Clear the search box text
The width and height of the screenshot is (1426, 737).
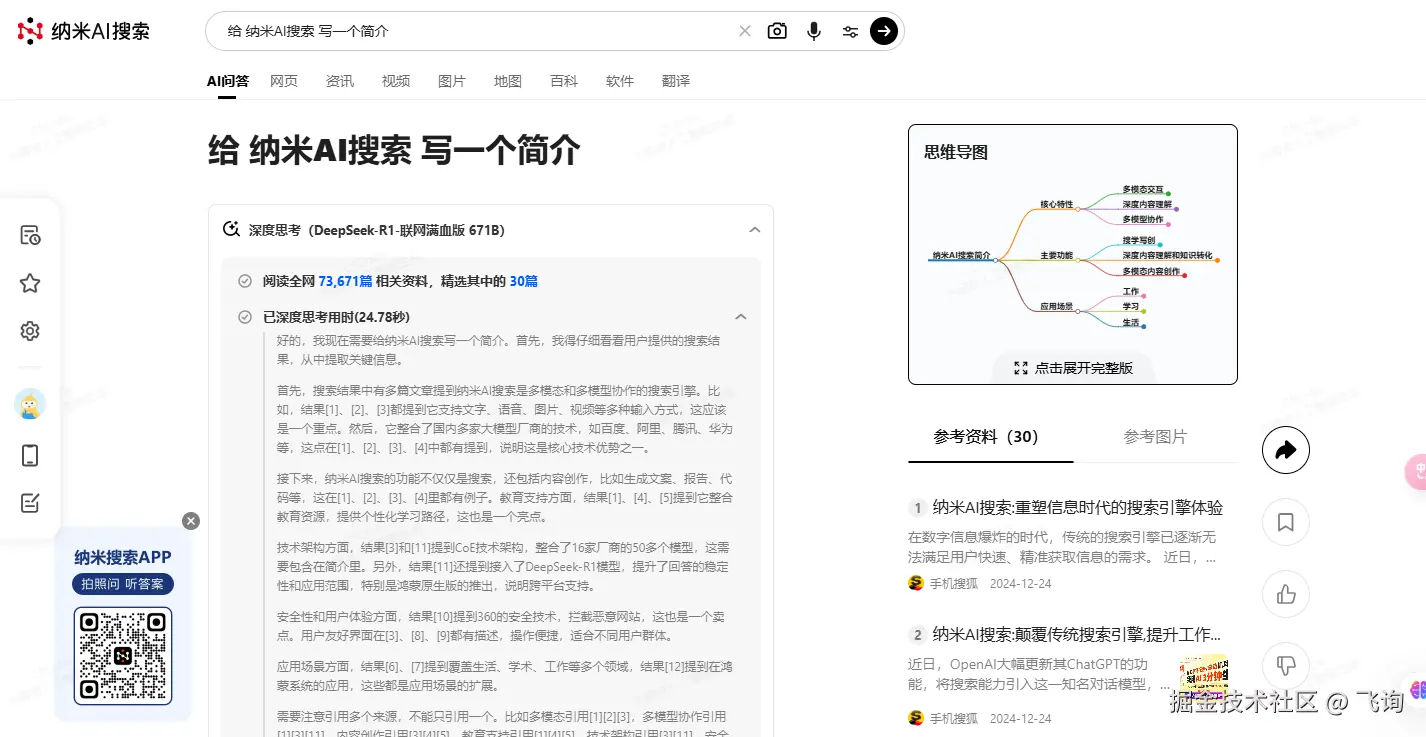point(745,31)
